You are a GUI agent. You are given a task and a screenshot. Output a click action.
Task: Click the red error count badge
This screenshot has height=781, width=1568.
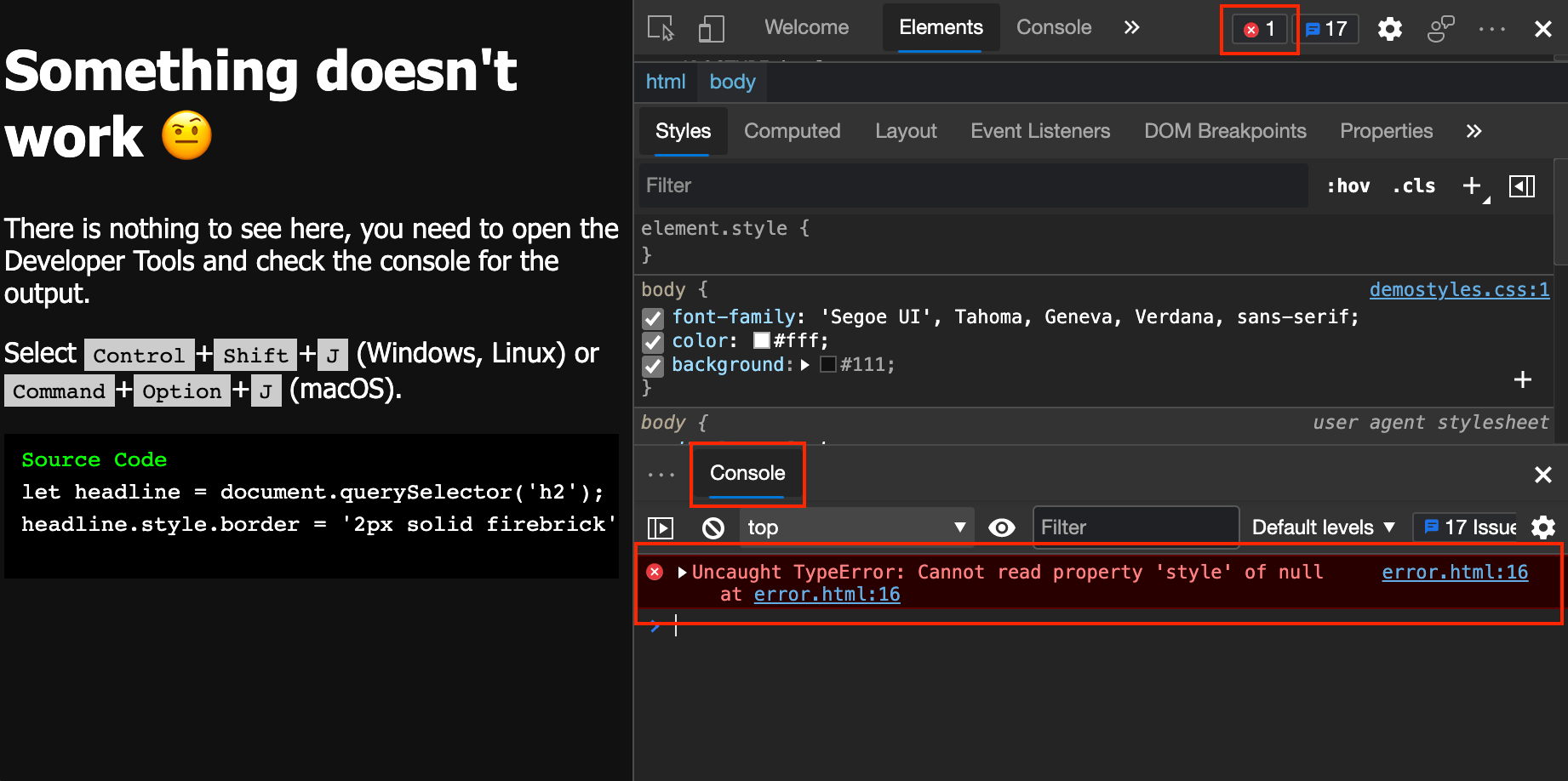[1260, 29]
